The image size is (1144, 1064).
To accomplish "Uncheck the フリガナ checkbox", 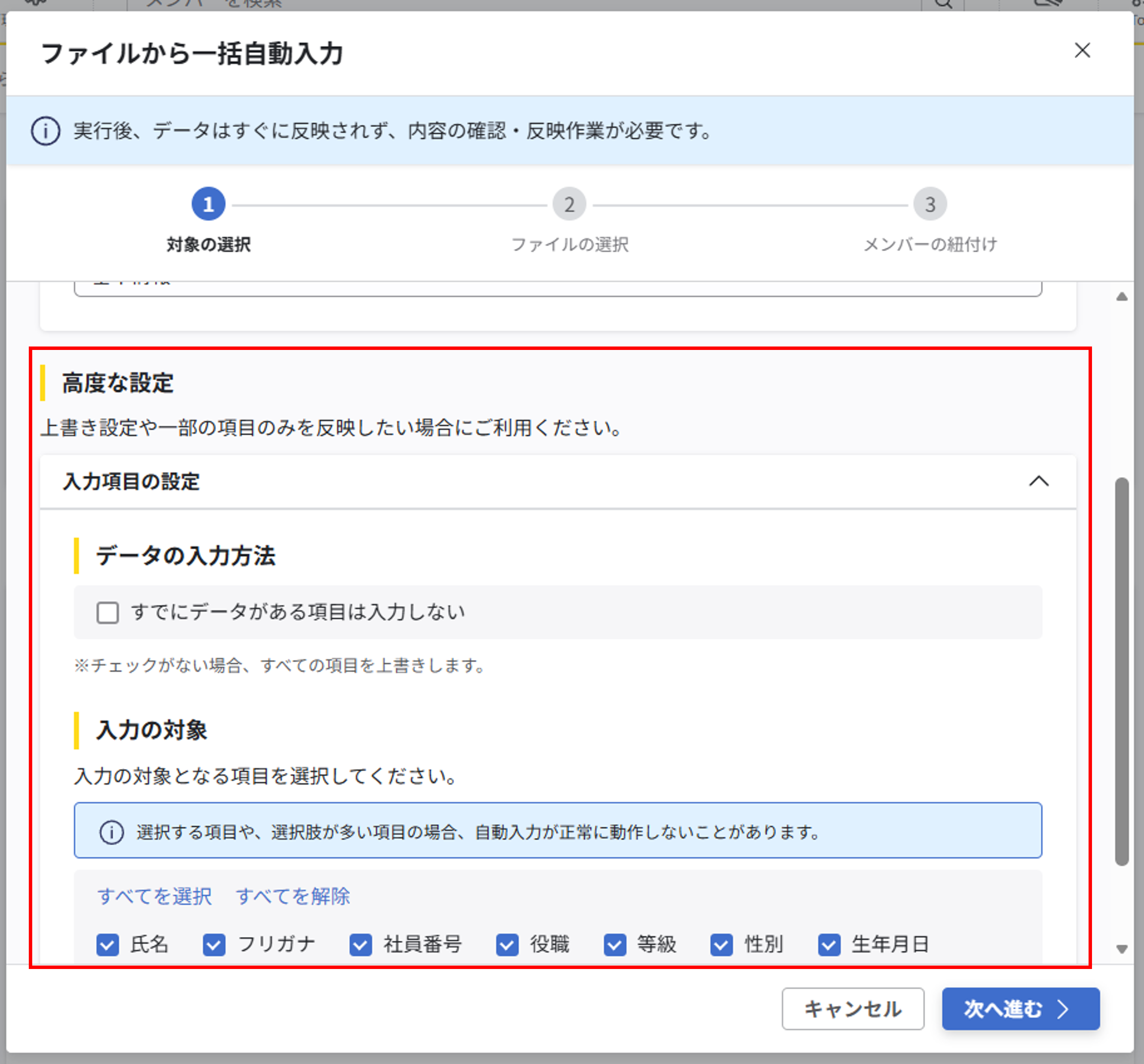I will pyautogui.click(x=214, y=945).
